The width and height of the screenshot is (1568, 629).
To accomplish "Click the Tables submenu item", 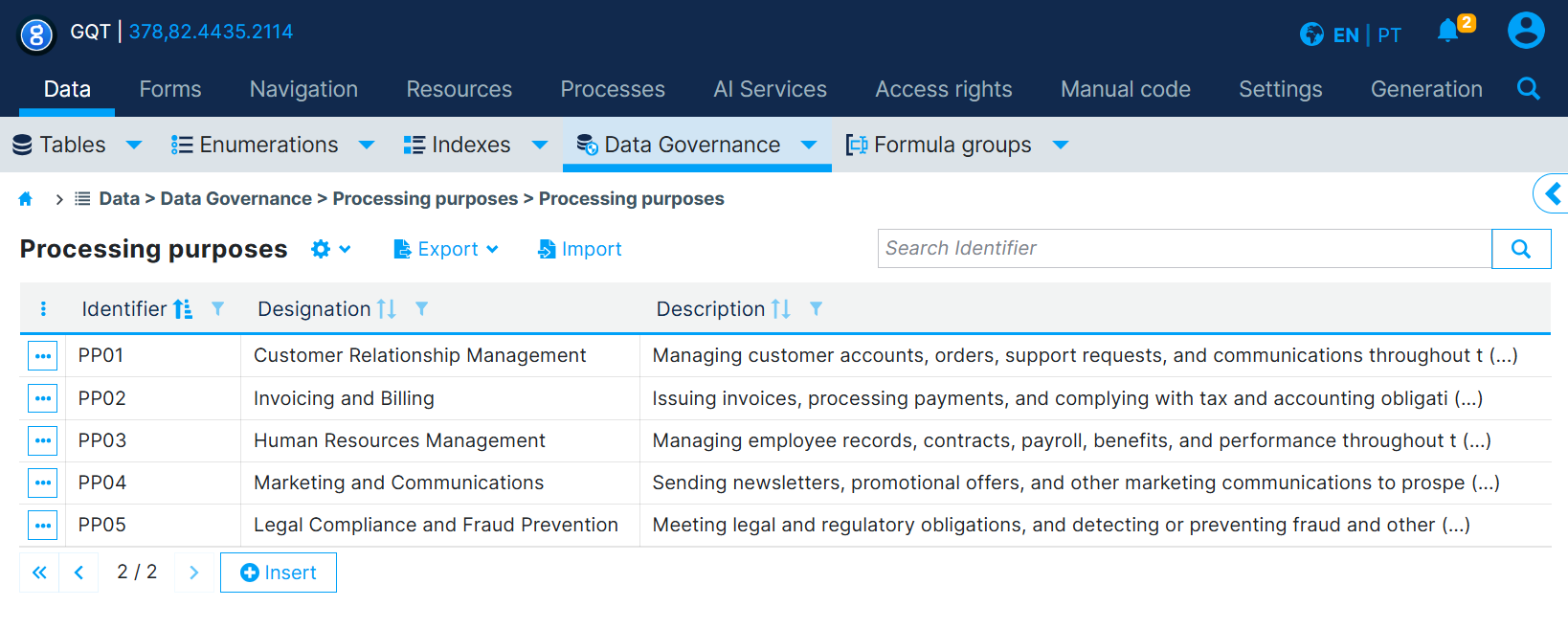I will (x=59, y=145).
